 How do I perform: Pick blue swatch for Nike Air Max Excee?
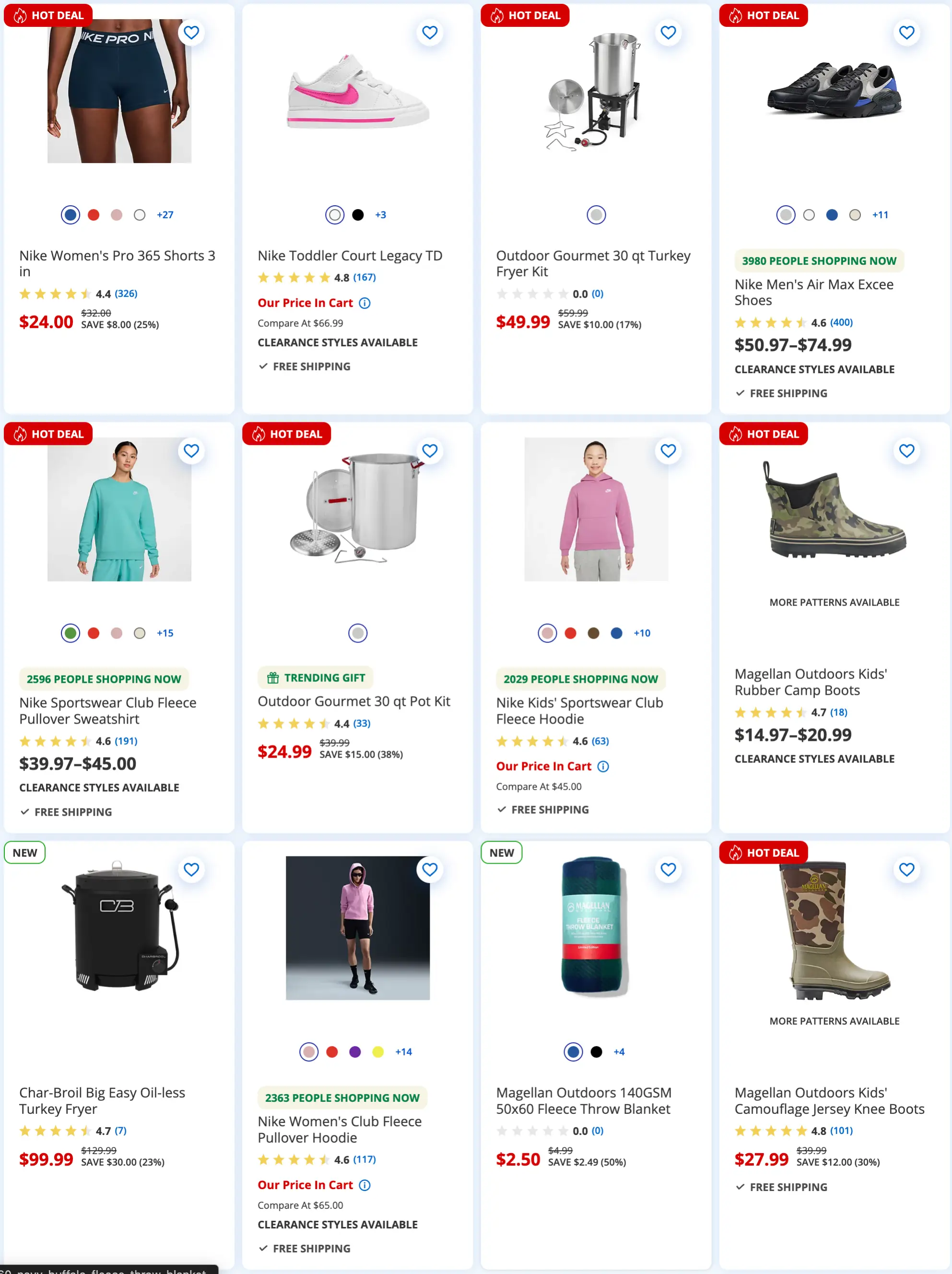coord(832,215)
